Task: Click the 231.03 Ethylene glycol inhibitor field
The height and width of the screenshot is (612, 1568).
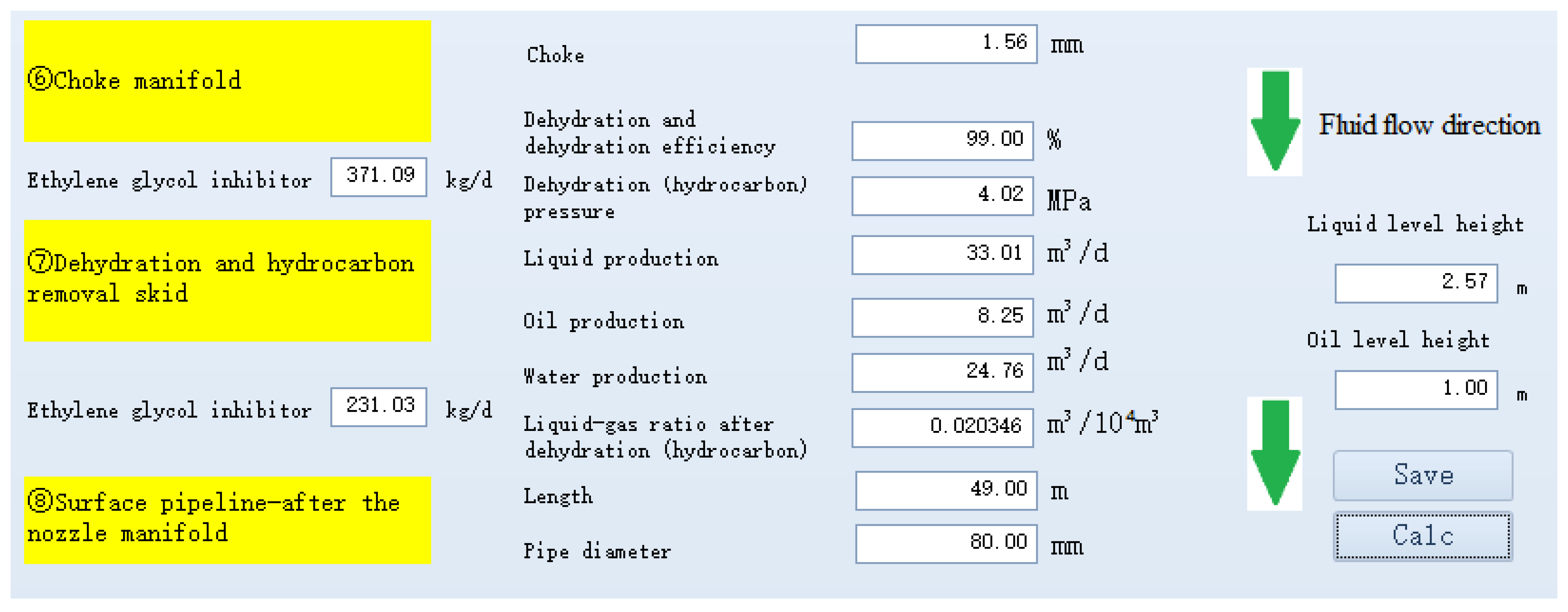Action: coord(379,406)
